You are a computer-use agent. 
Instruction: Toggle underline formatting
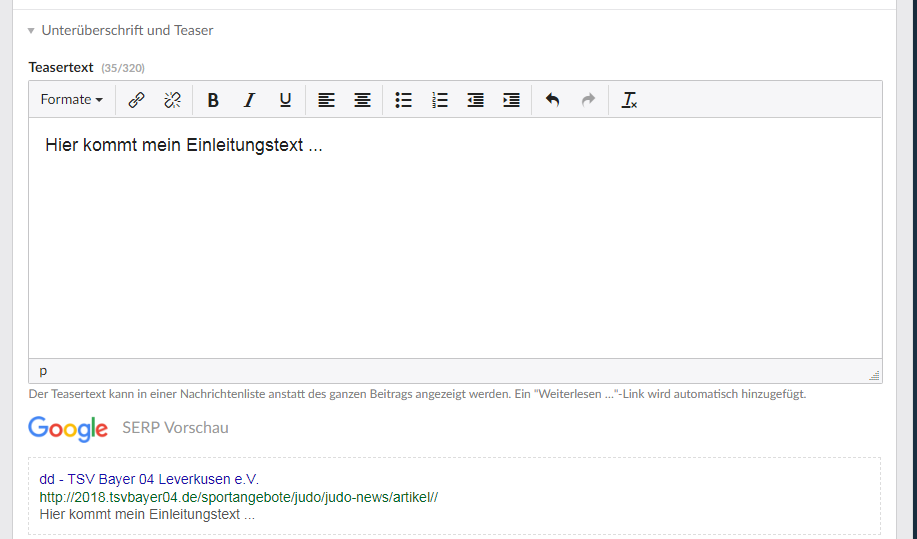coord(285,100)
